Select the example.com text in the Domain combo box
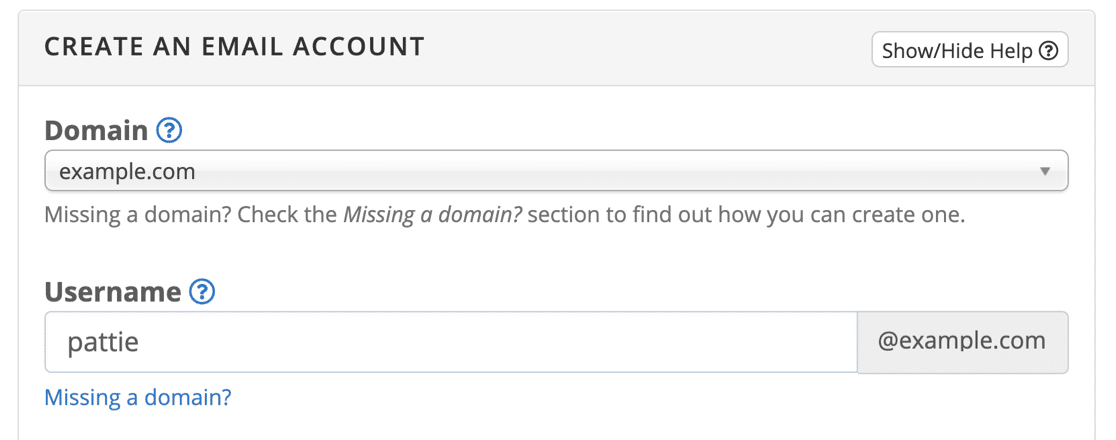This screenshot has height=440, width=1116. (x=127, y=172)
